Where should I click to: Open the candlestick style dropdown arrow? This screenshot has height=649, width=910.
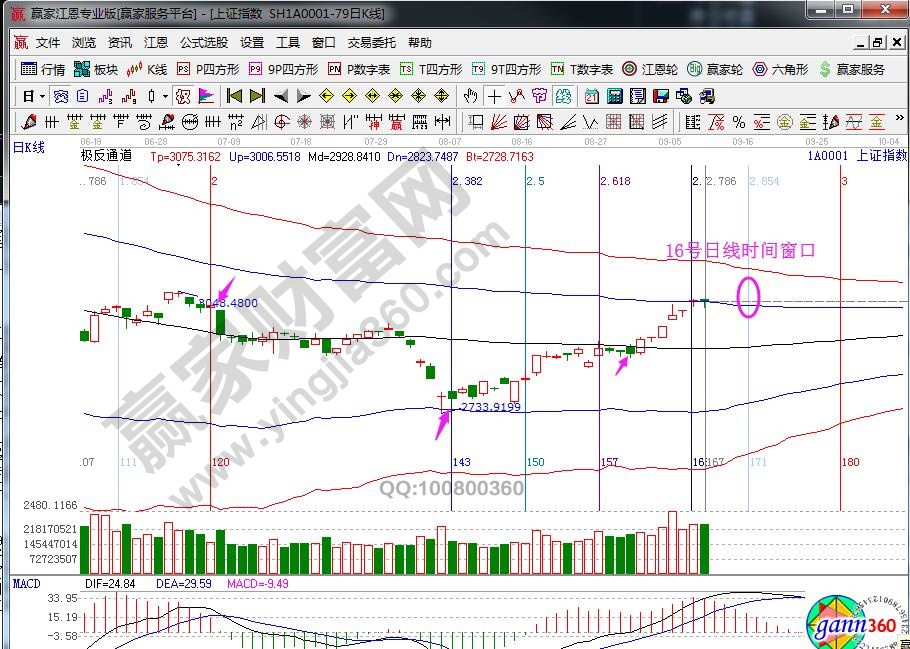coord(165,96)
